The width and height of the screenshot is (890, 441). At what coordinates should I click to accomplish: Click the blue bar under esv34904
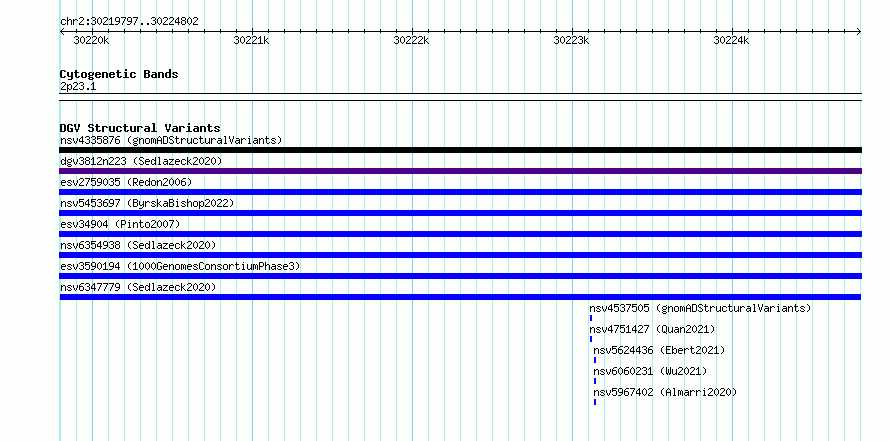click(460, 234)
